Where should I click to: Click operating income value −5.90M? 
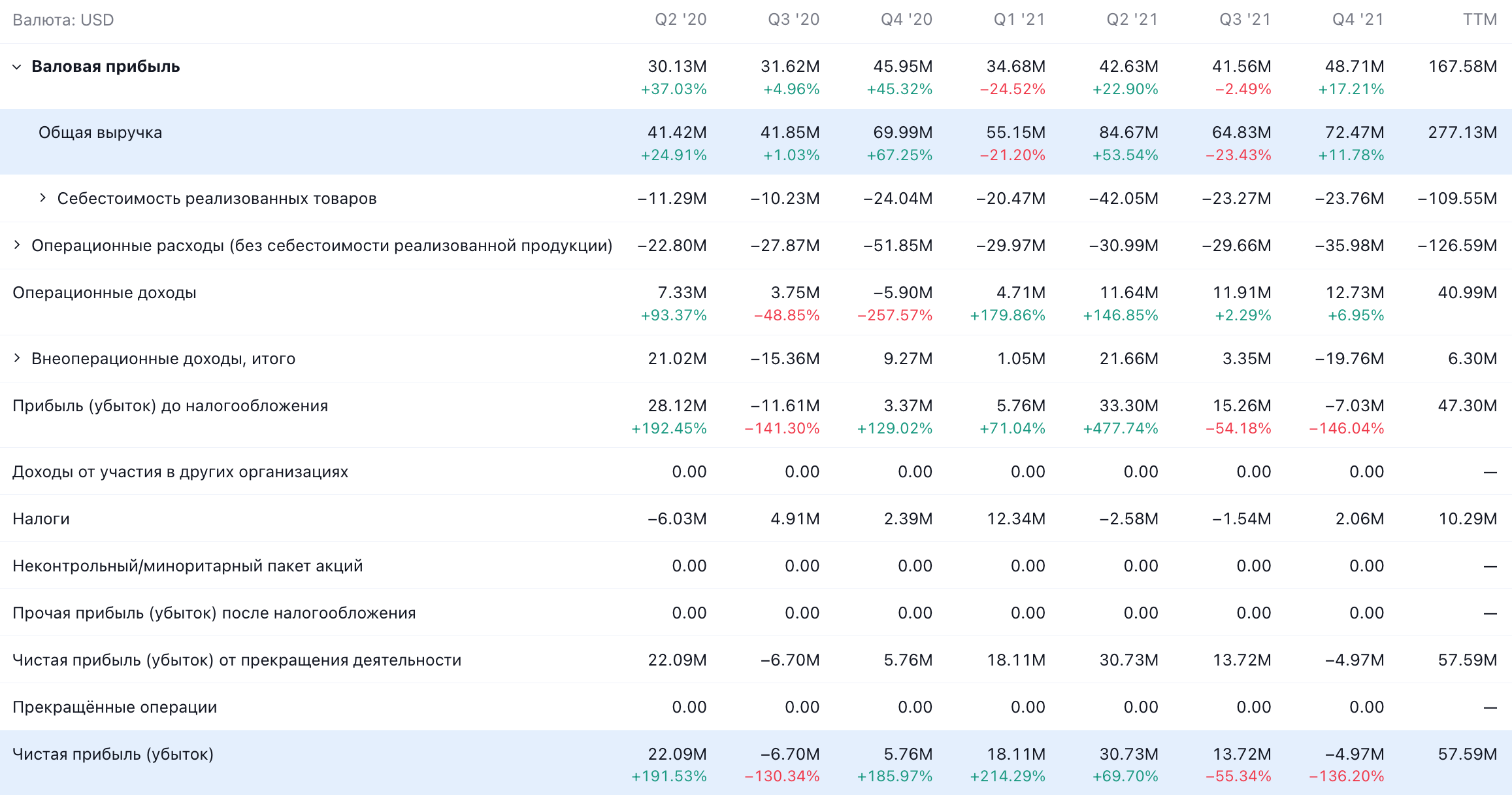pos(903,293)
